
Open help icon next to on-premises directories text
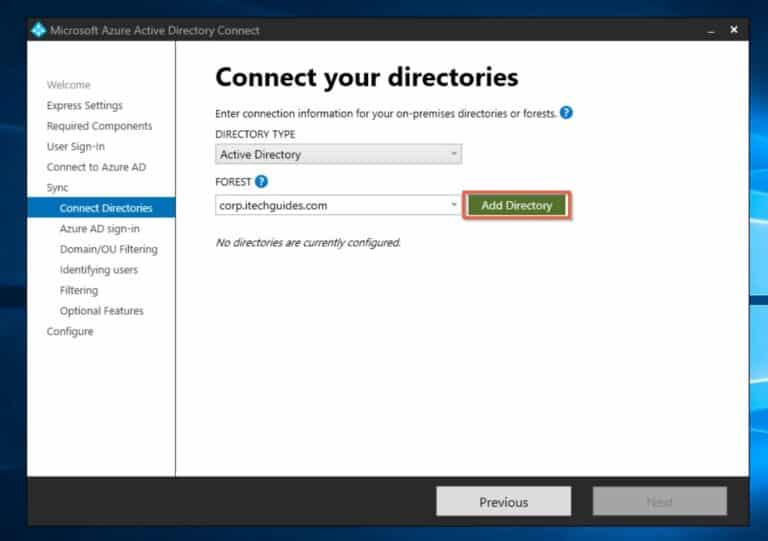566,113
